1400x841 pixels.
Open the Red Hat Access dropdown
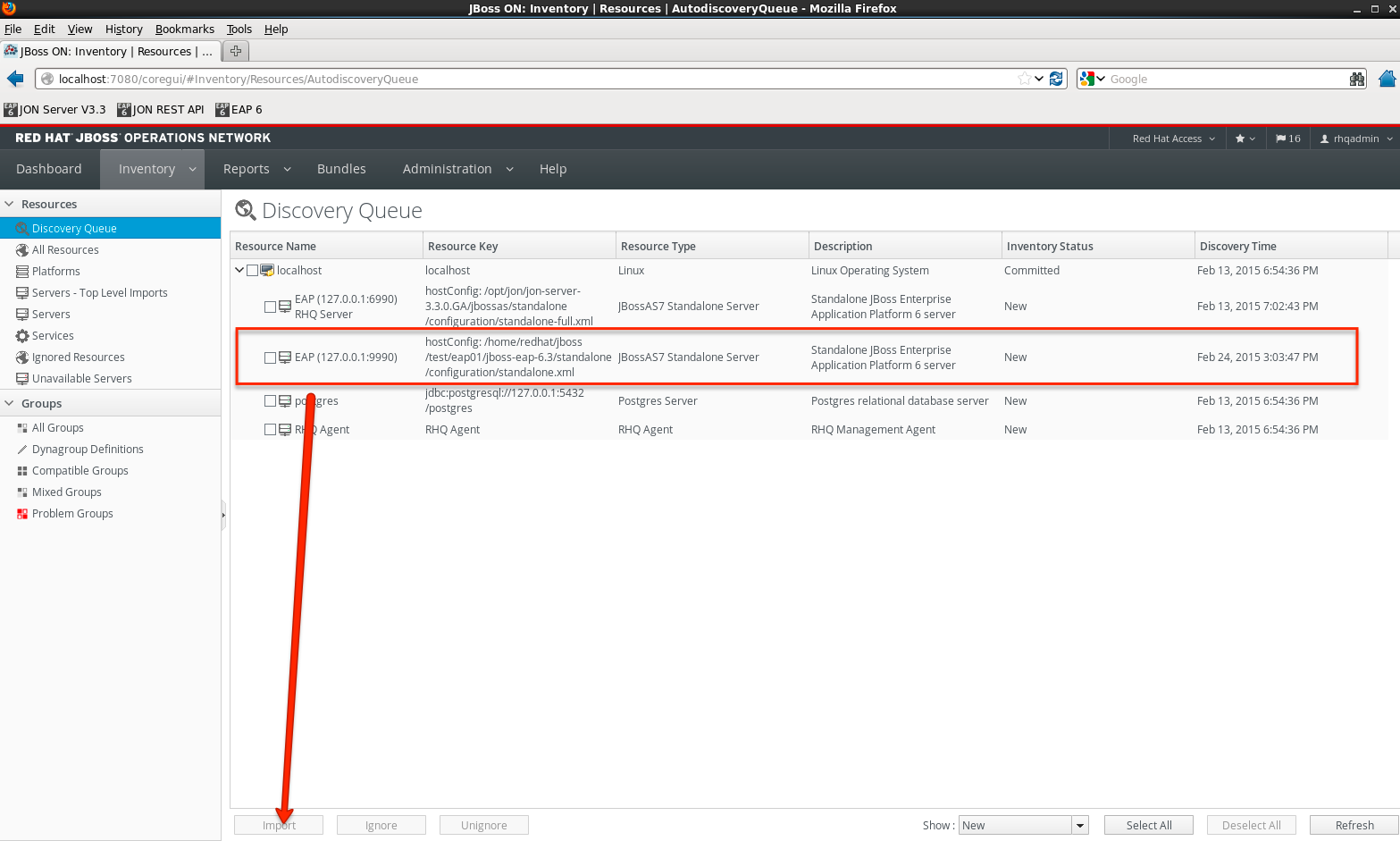pos(1173,139)
